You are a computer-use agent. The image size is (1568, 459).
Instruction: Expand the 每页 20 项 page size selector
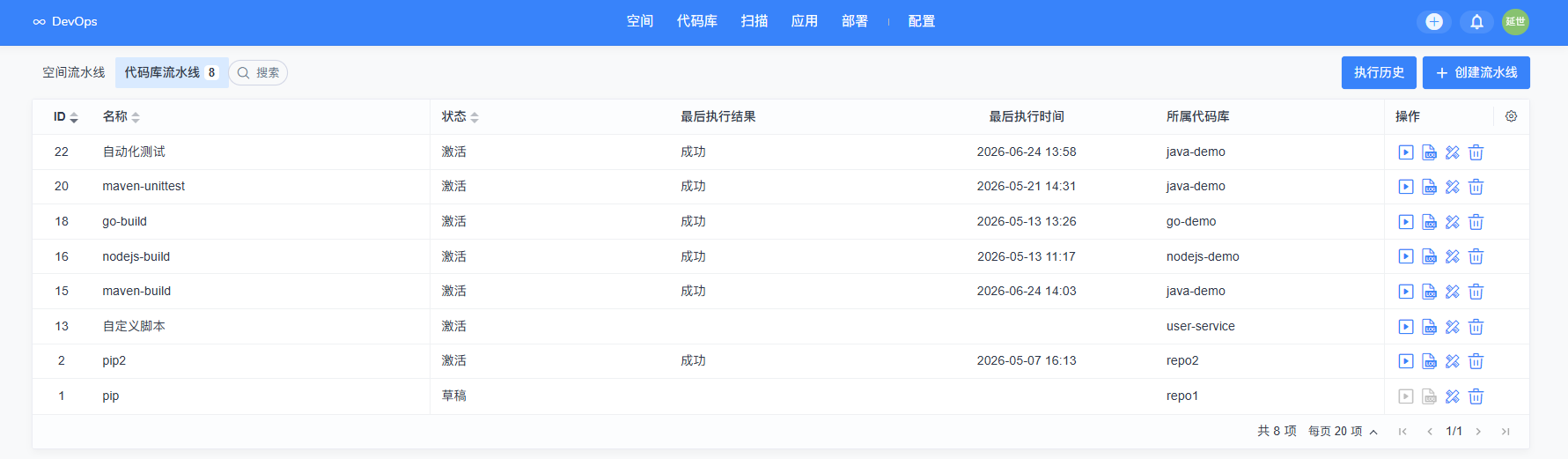click(x=1343, y=431)
